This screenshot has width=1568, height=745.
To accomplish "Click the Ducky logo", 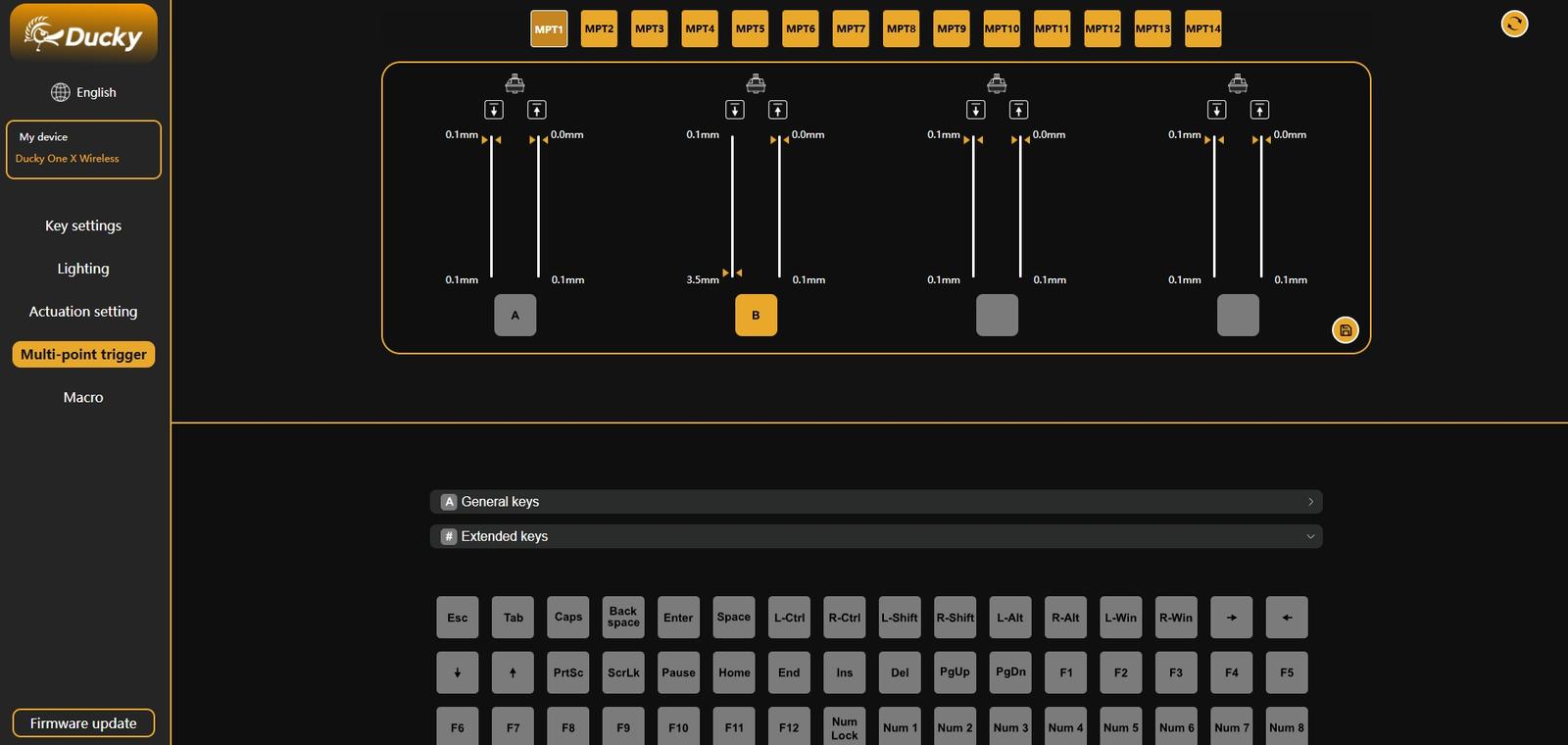I will click(x=83, y=34).
